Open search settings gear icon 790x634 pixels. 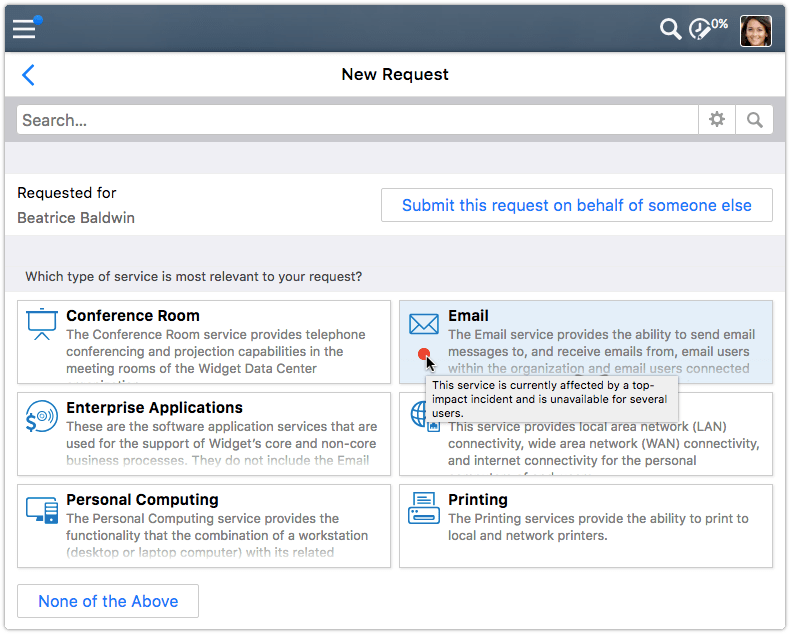[717, 120]
